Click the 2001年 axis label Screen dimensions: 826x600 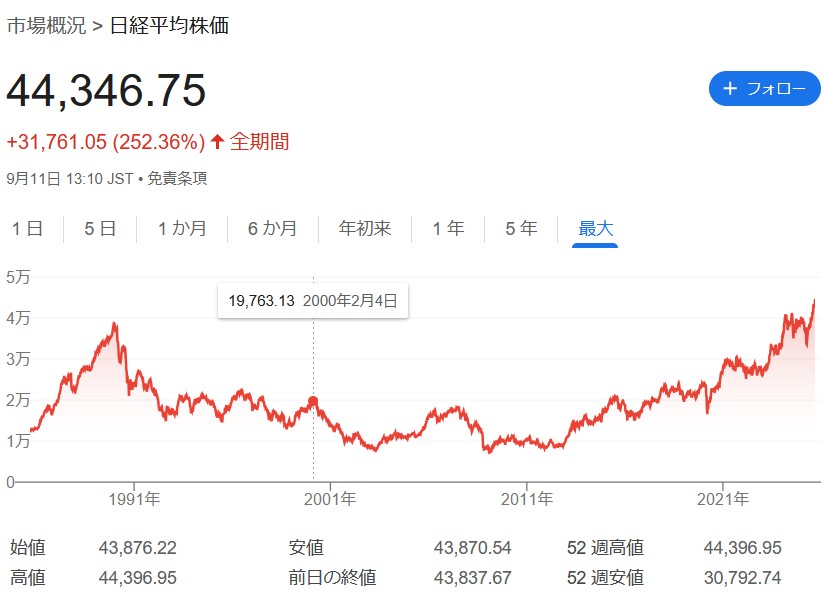pos(330,499)
